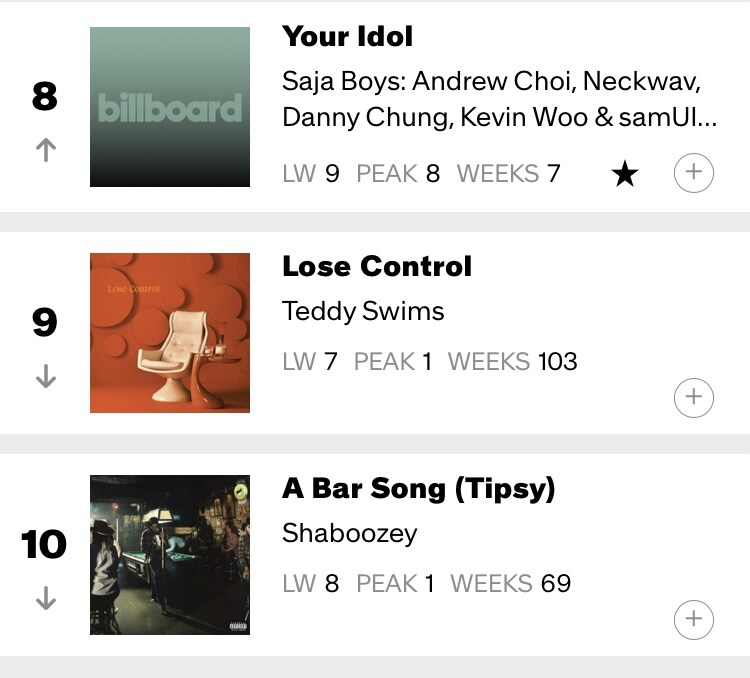Open A Bar Song (Tipsy) album cover
750x678 pixels.
[x=170, y=555]
